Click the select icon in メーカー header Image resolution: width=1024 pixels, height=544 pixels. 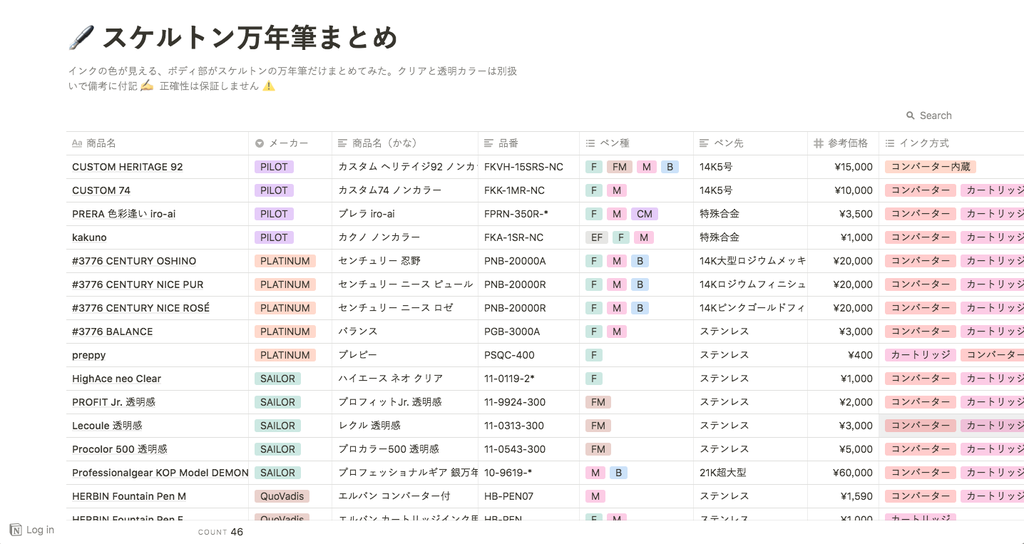[259, 143]
